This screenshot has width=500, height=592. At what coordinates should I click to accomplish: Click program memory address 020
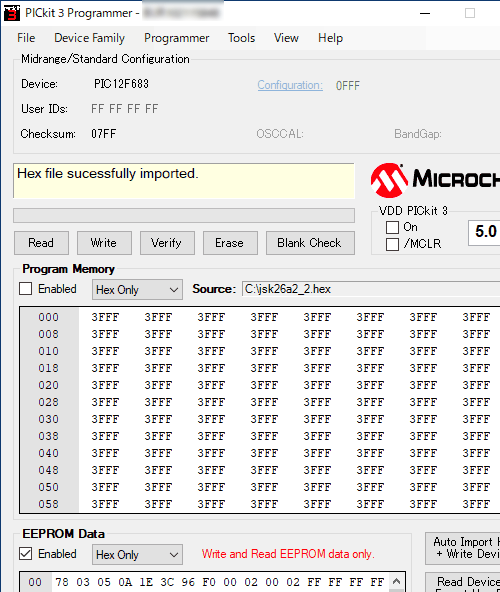tap(49, 385)
